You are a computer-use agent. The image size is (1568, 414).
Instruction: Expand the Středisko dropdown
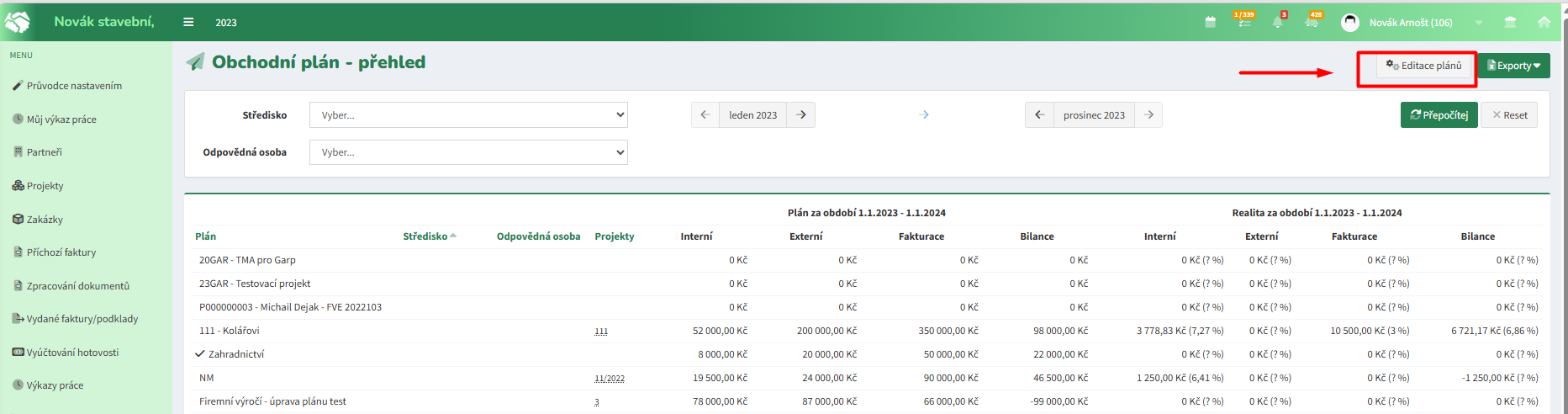468,115
